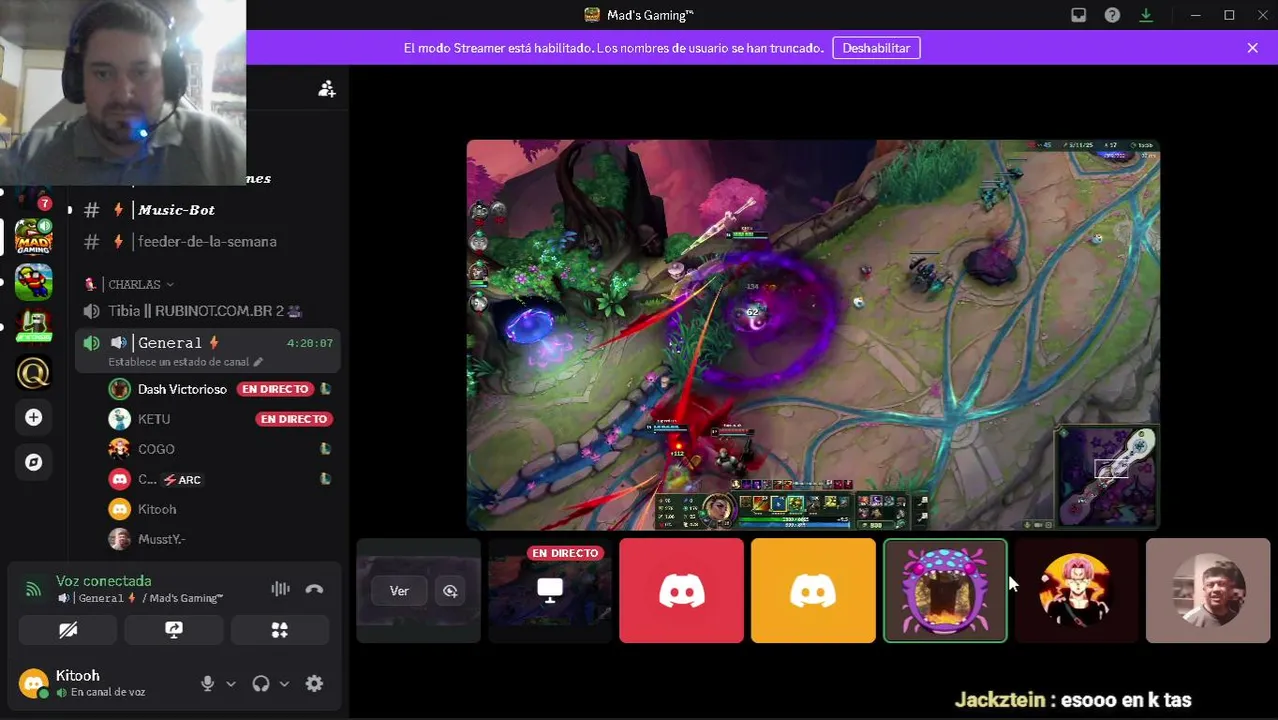Select the yellow Discord avatar tile
Image resolution: width=1278 pixels, height=720 pixels.
813,591
